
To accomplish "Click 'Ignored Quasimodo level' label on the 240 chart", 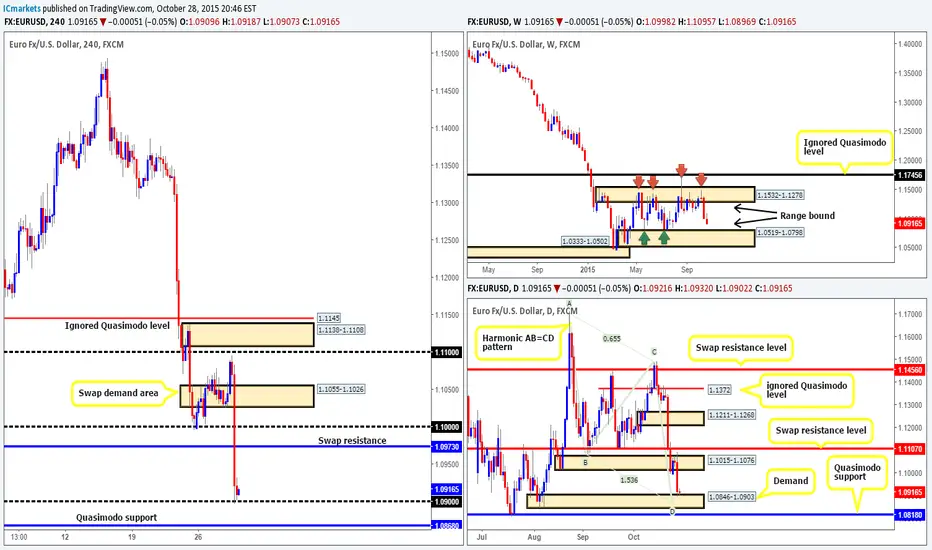I will pos(117,325).
